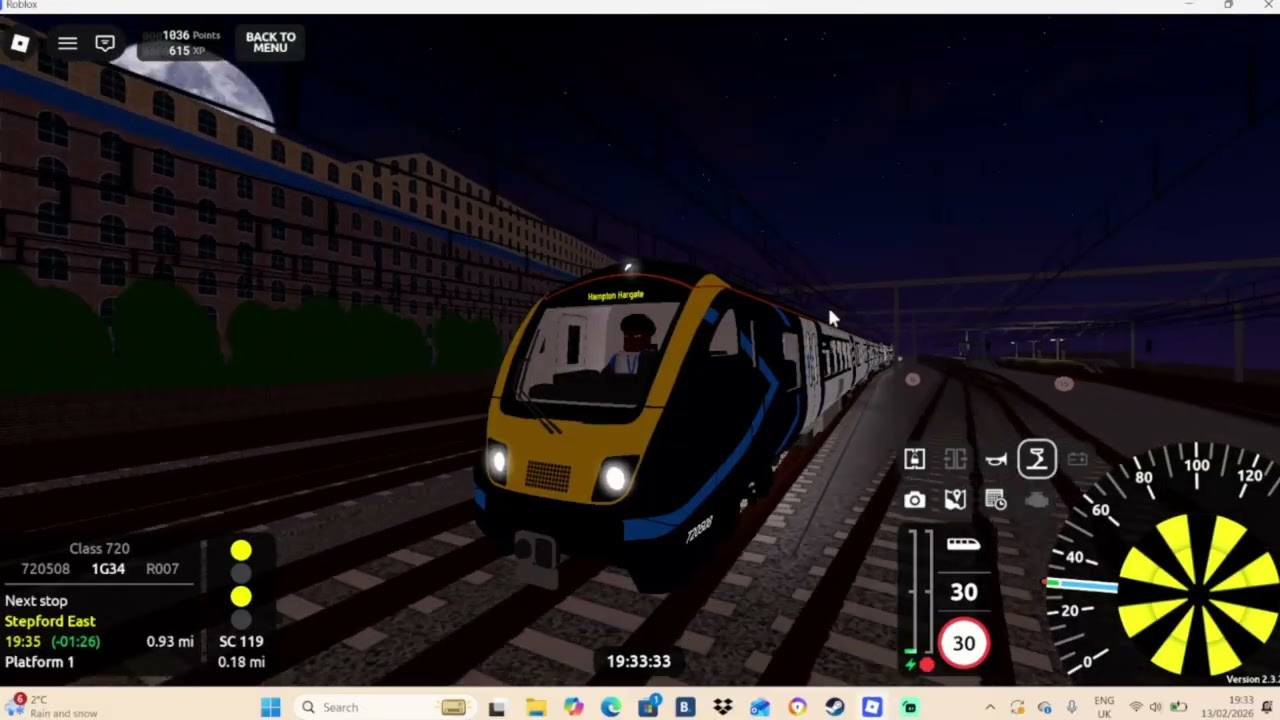The image size is (1280, 720).
Task: Click the greyed-out engine icon
Action: click(x=1037, y=500)
